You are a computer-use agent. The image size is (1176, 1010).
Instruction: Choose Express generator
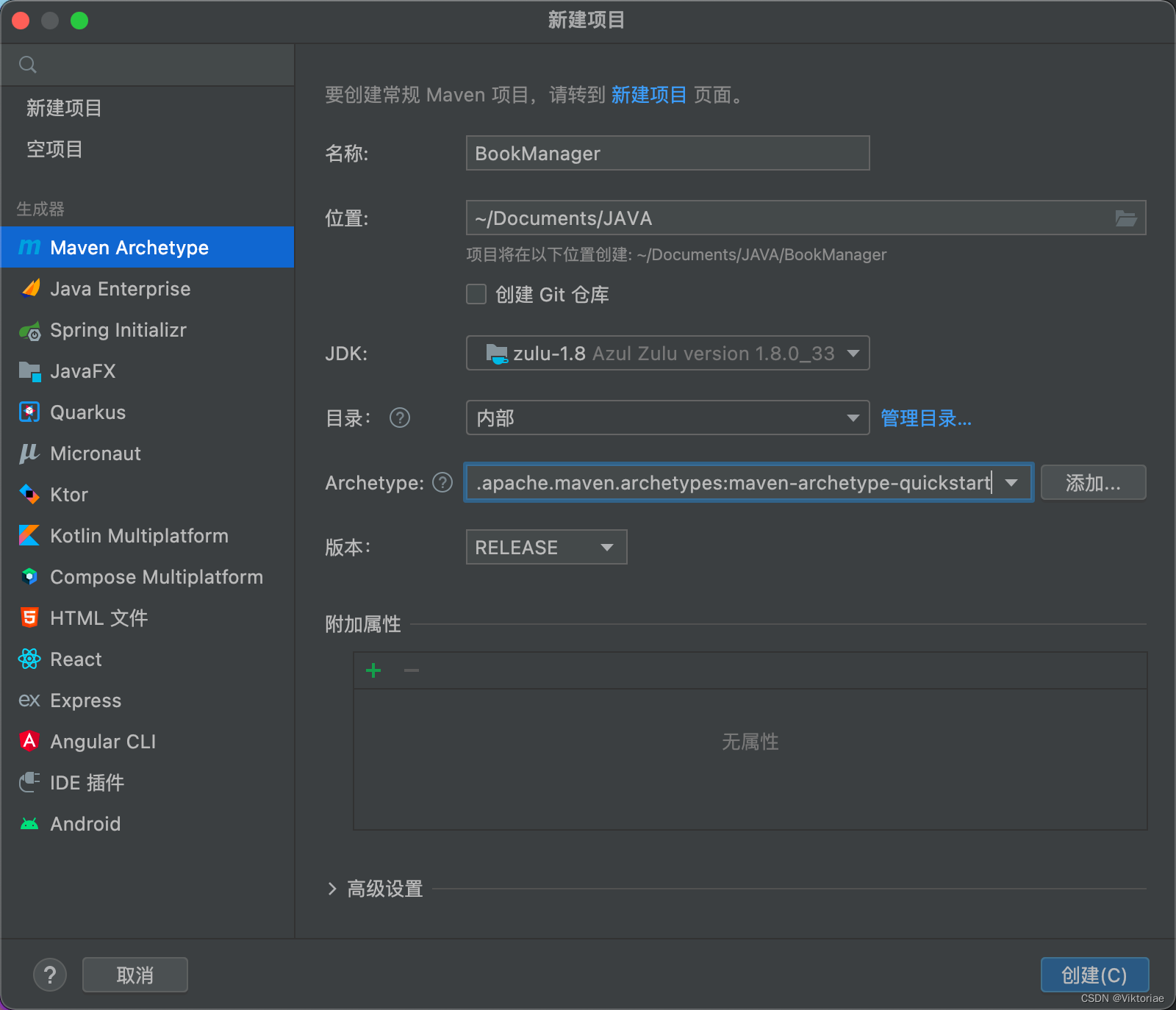coord(147,701)
